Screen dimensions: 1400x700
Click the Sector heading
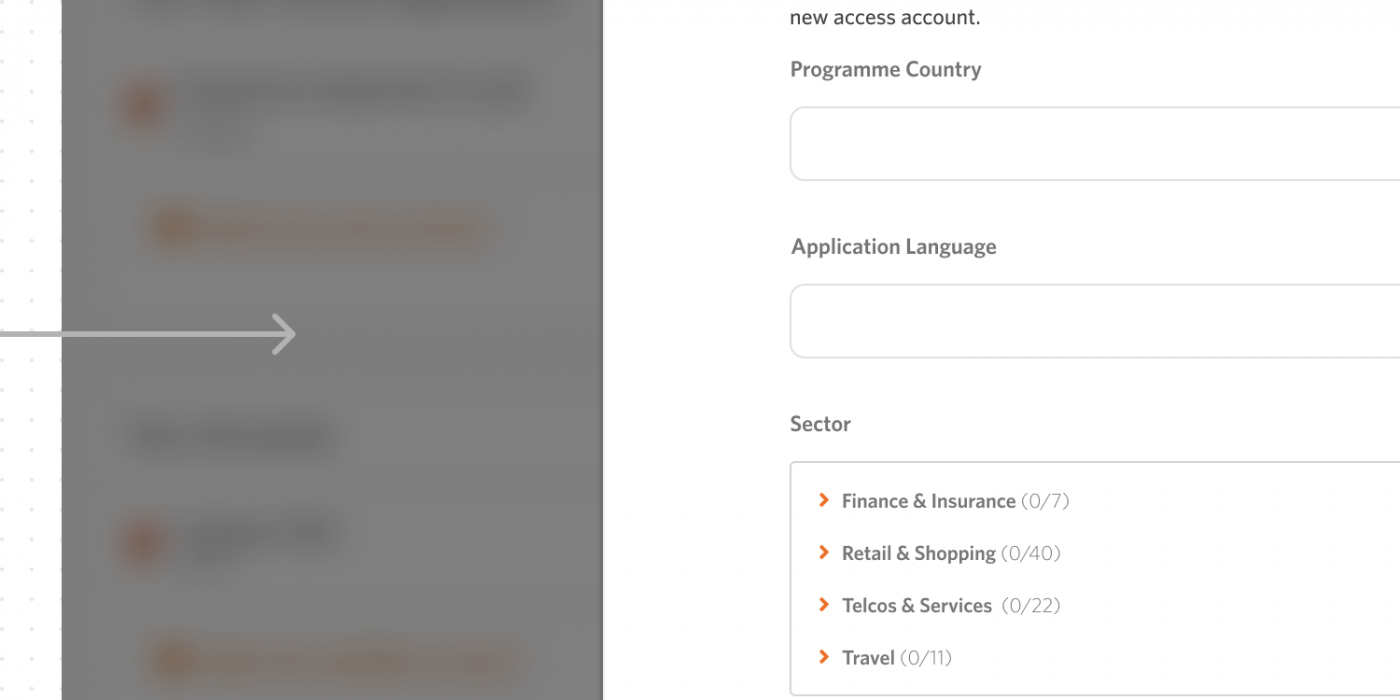click(x=820, y=423)
